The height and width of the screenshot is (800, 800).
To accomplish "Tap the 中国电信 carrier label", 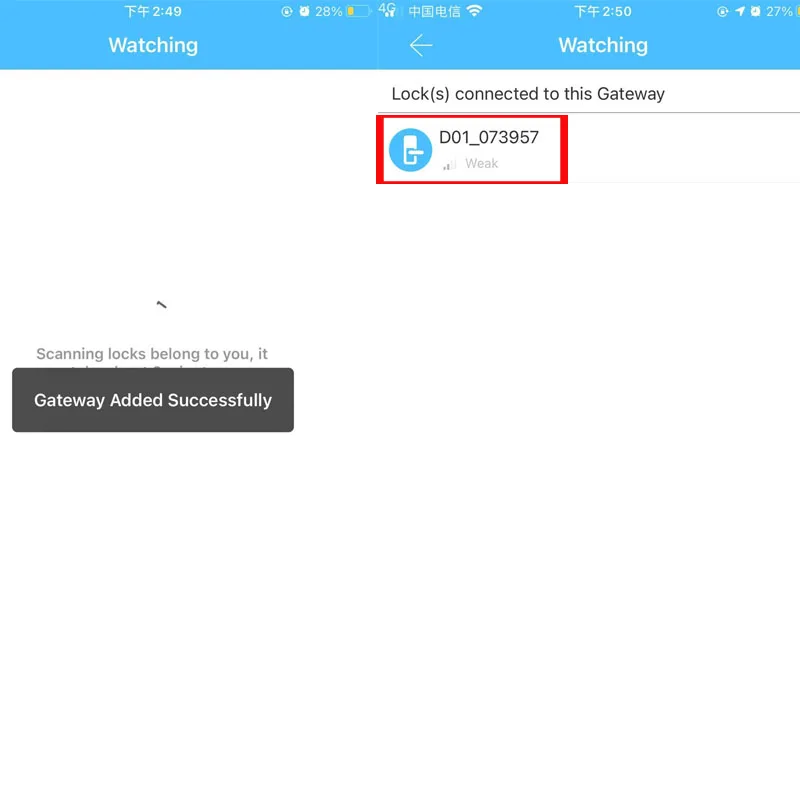I will [435, 11].
